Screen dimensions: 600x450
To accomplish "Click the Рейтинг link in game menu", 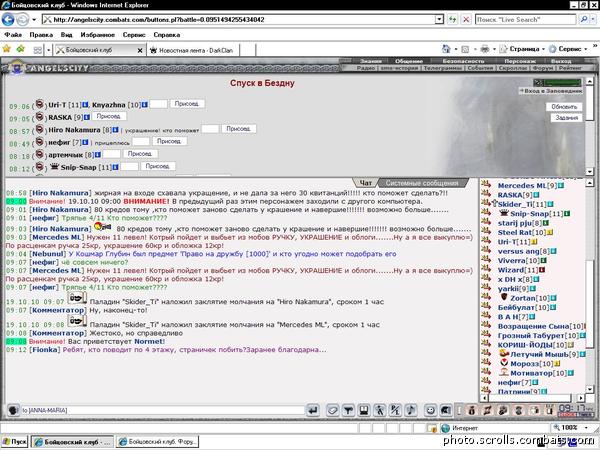I will click(x=570, y=68).
